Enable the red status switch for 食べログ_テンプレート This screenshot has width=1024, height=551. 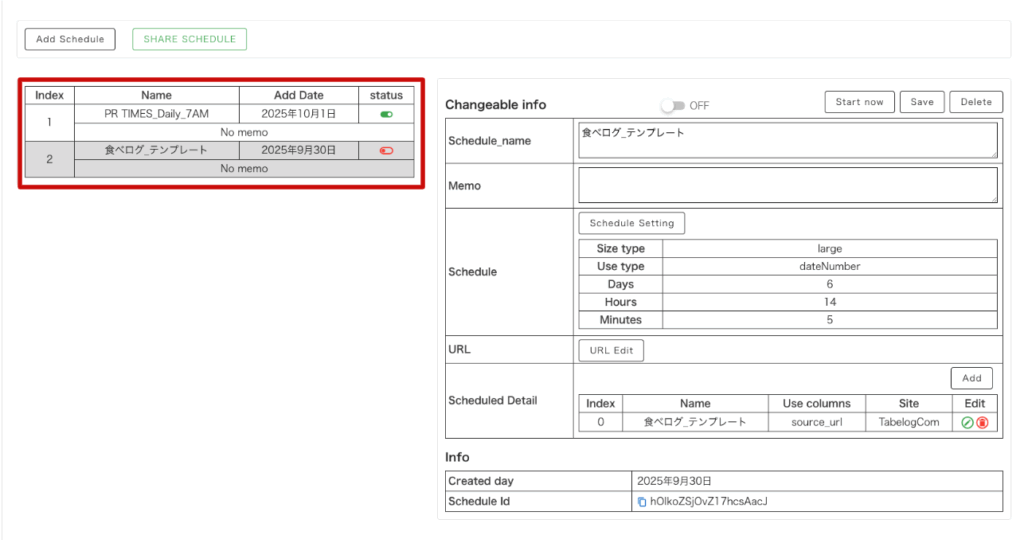pos(386,150)
